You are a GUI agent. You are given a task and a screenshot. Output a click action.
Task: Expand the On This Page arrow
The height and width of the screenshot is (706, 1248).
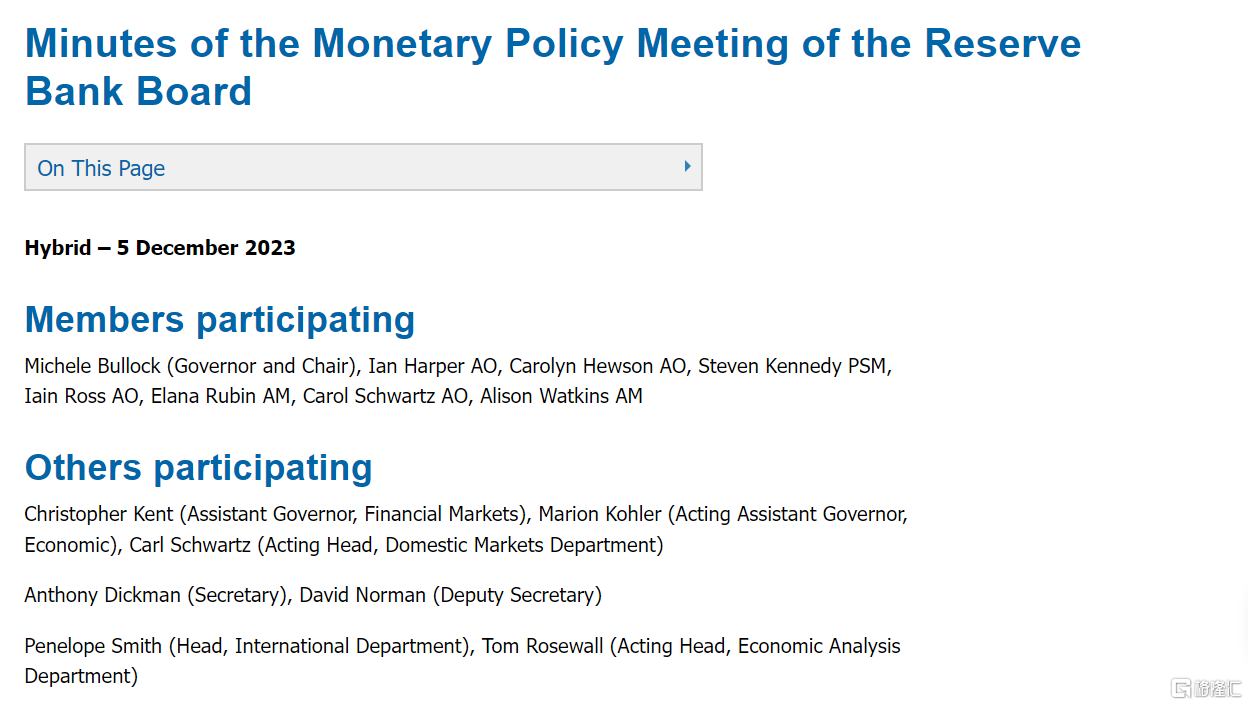687,167
